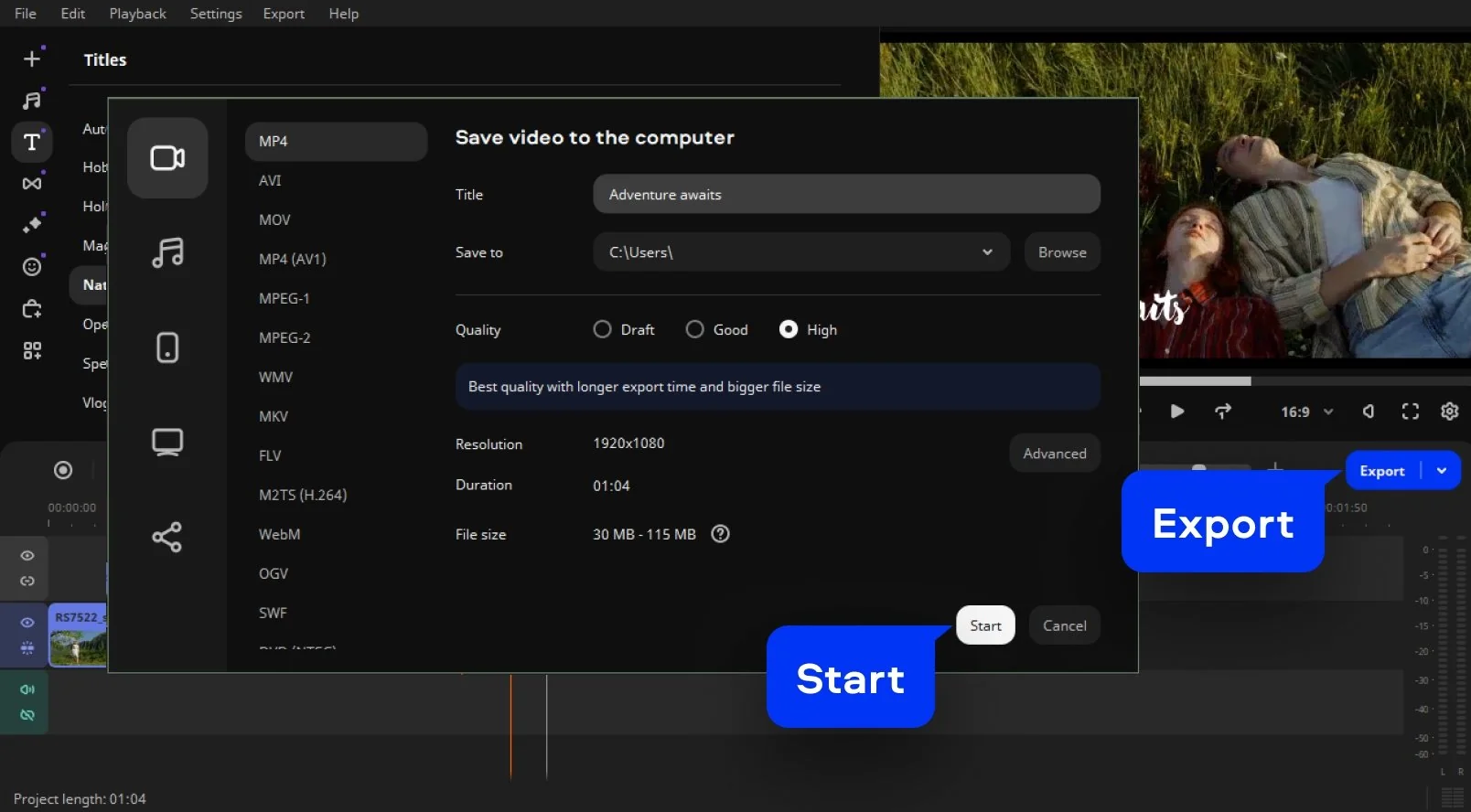Expand the Export button arrow menu
This screenshot has height=812, width=1471.
click(x=1442, y=471)
